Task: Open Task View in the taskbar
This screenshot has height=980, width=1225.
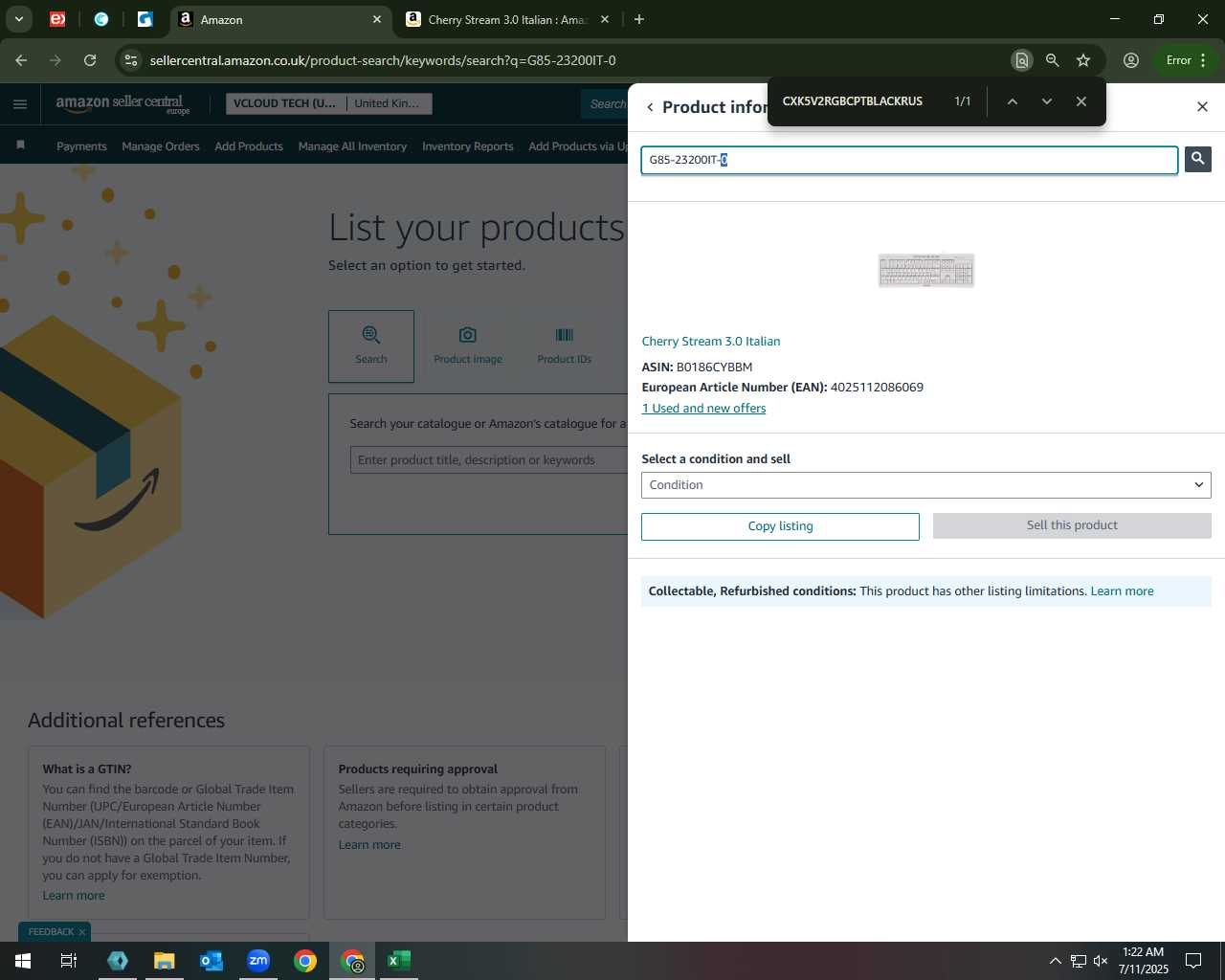Action: click(69, 961)
